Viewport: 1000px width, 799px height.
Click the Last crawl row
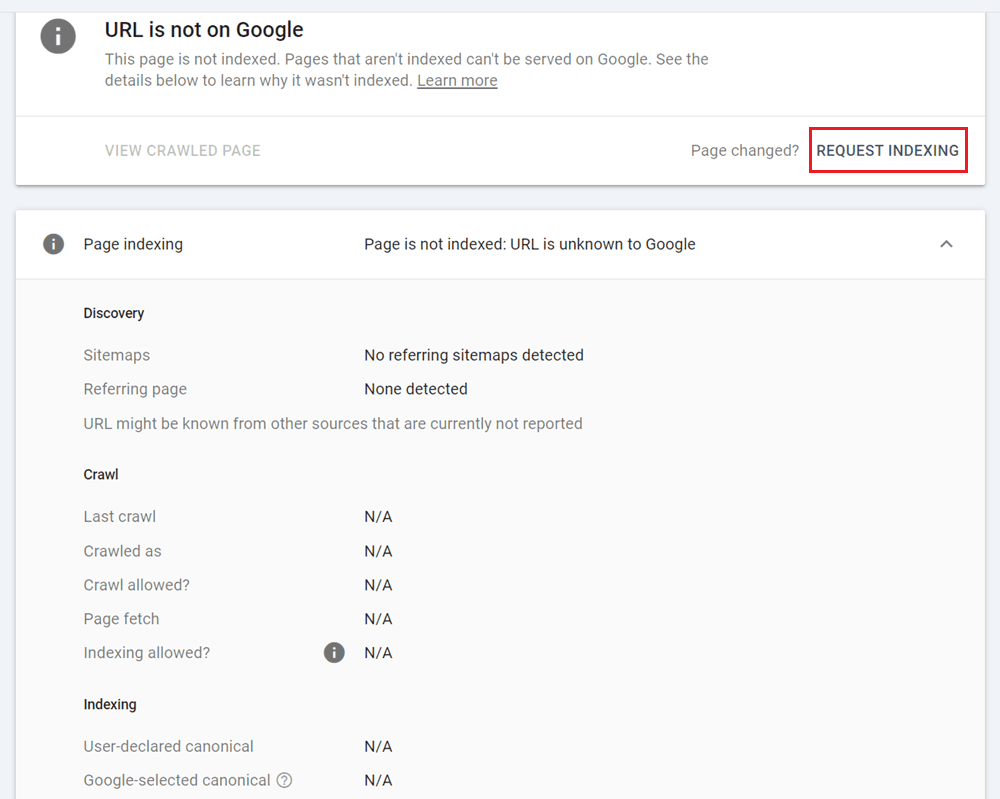119,516
